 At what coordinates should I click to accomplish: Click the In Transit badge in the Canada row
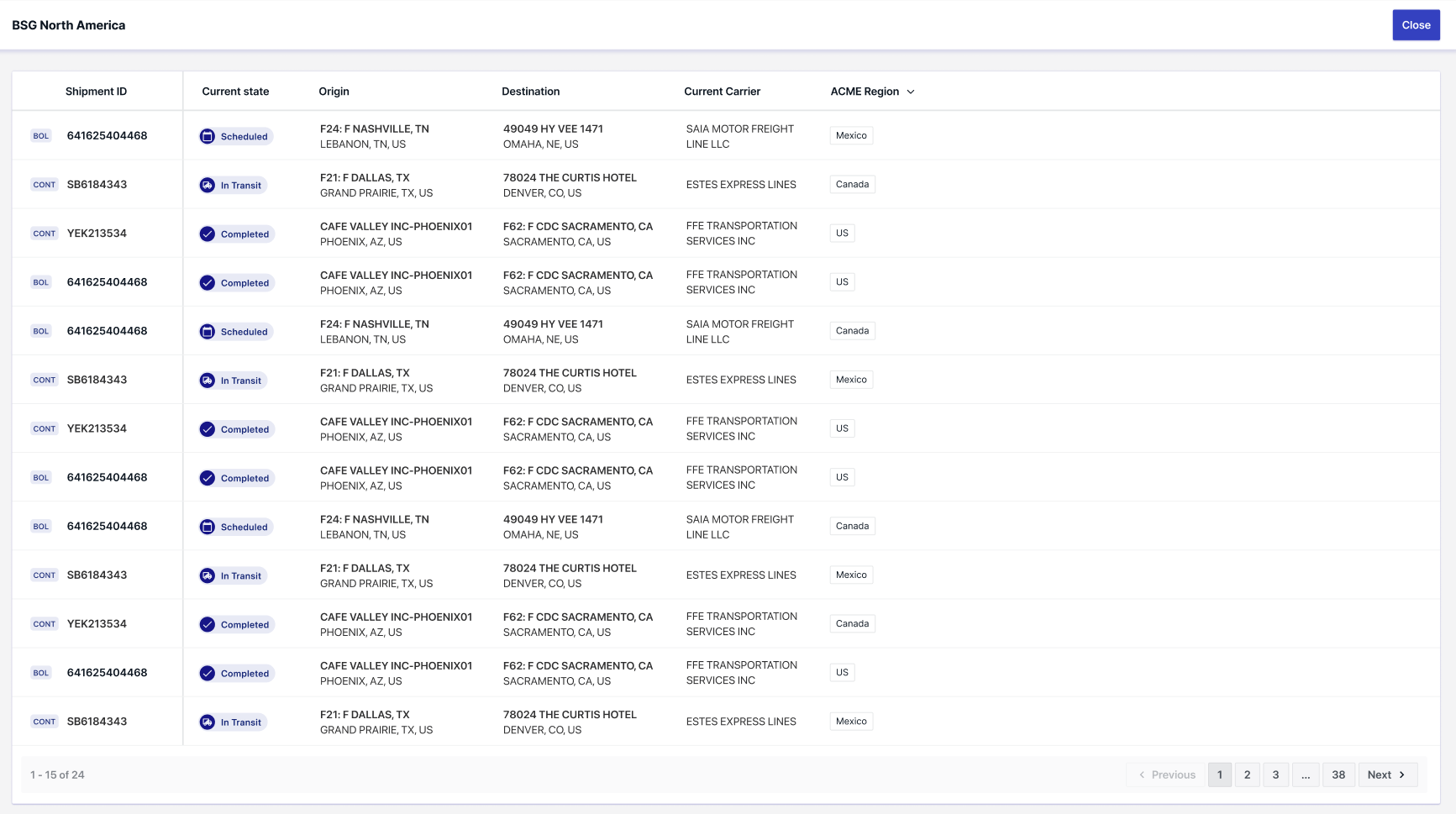[233, 185]
